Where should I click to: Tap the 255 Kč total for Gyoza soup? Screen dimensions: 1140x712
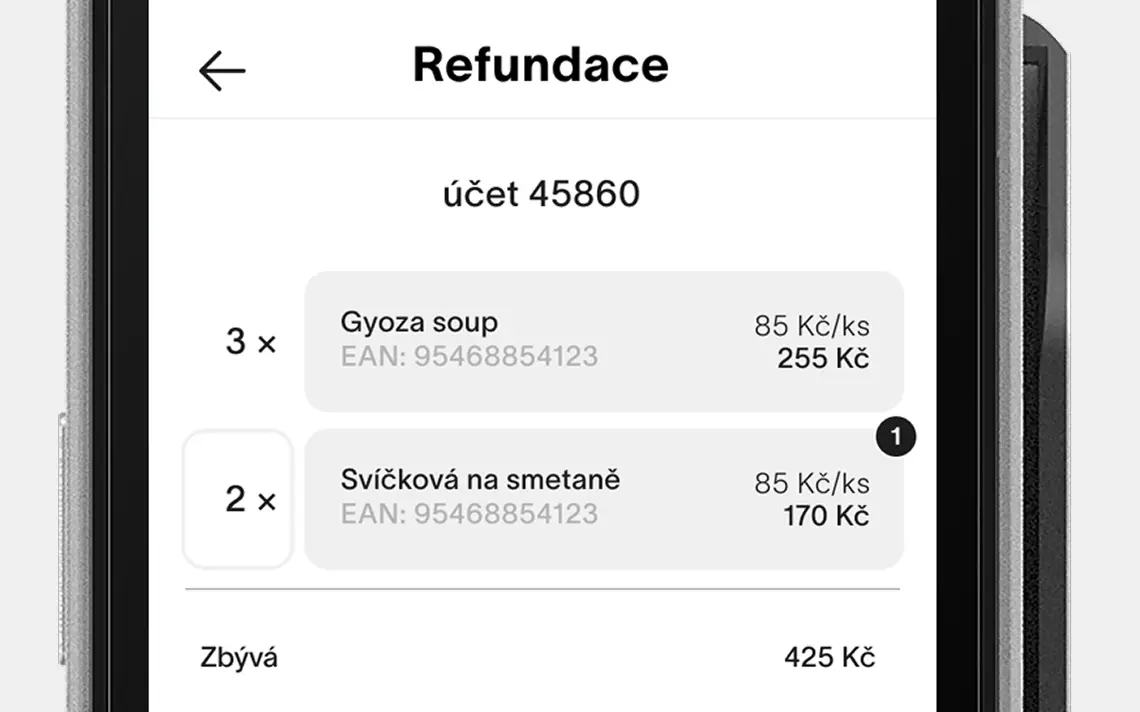coord(823,358)
